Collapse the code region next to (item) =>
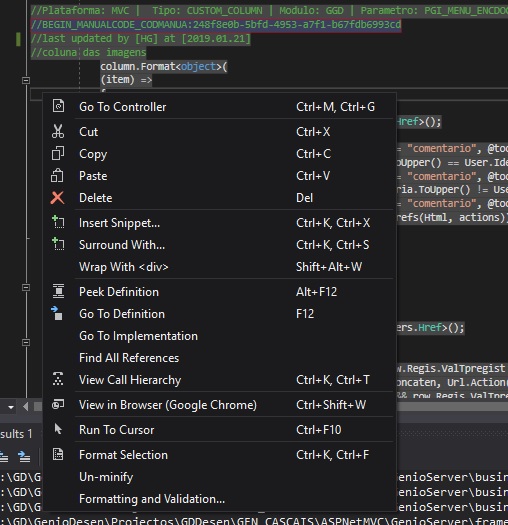 point(26,80)
